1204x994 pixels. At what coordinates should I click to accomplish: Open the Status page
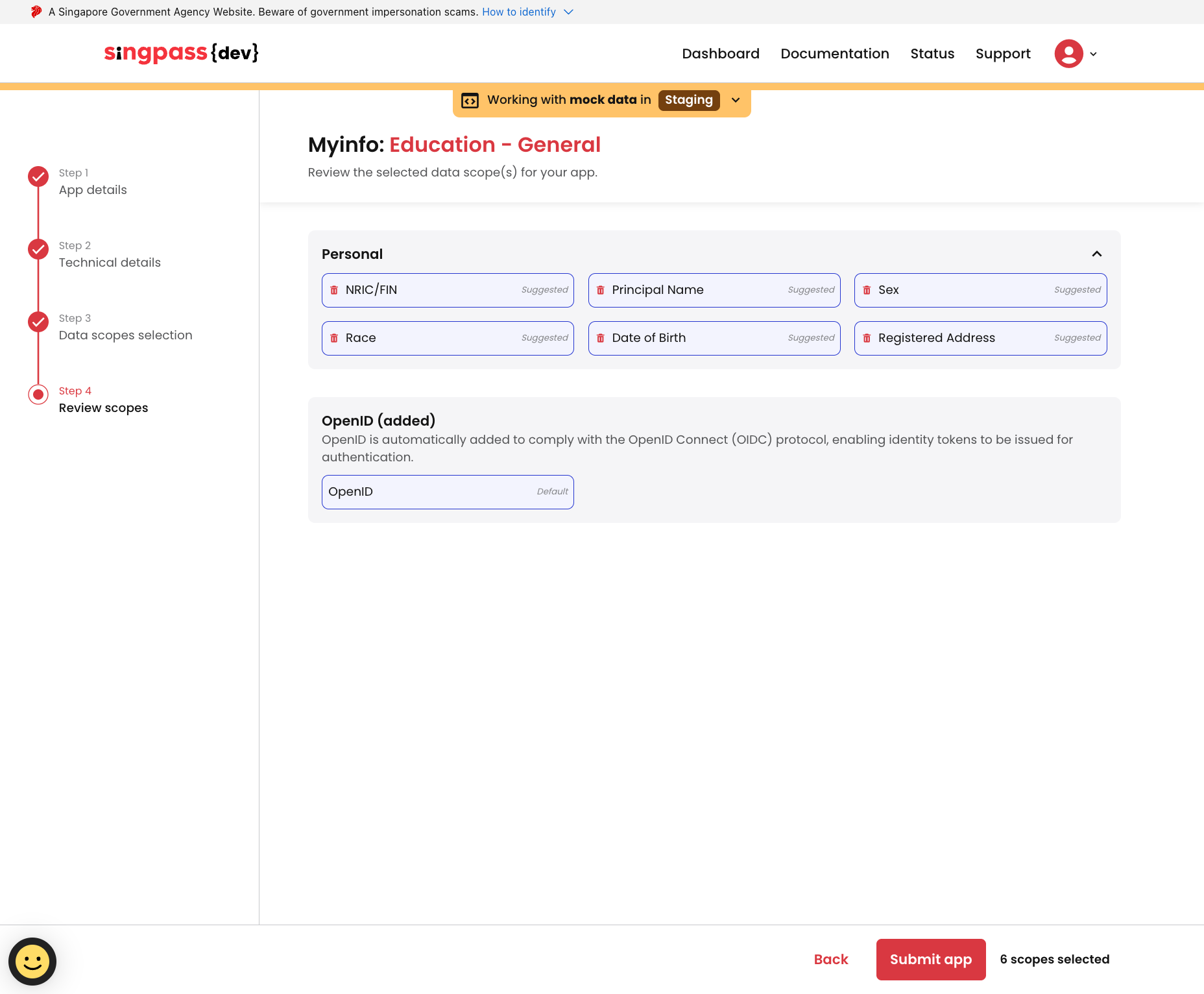pyautogui.click(x=932, y=54)
